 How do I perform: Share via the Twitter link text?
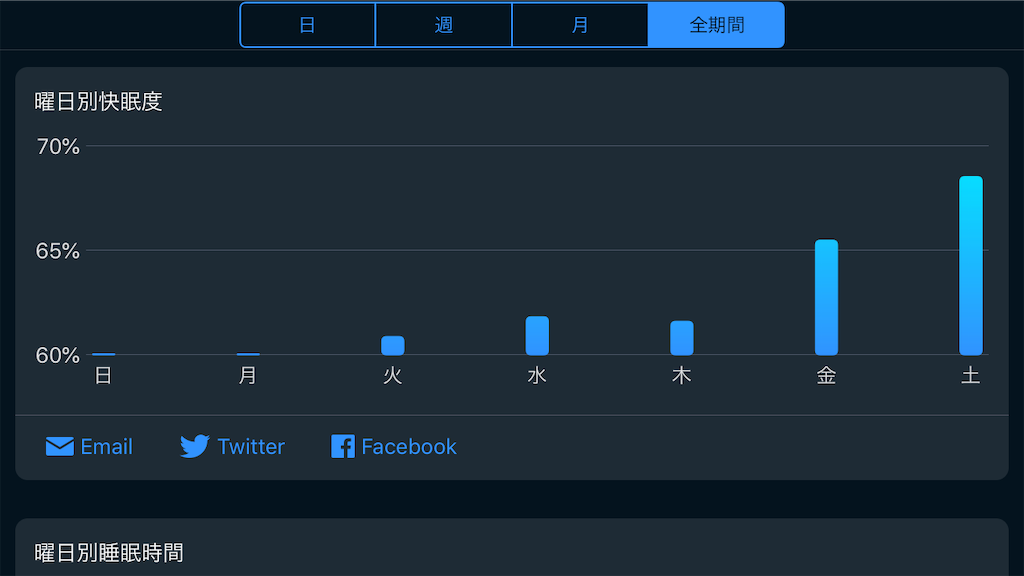[x=251, y=447]
